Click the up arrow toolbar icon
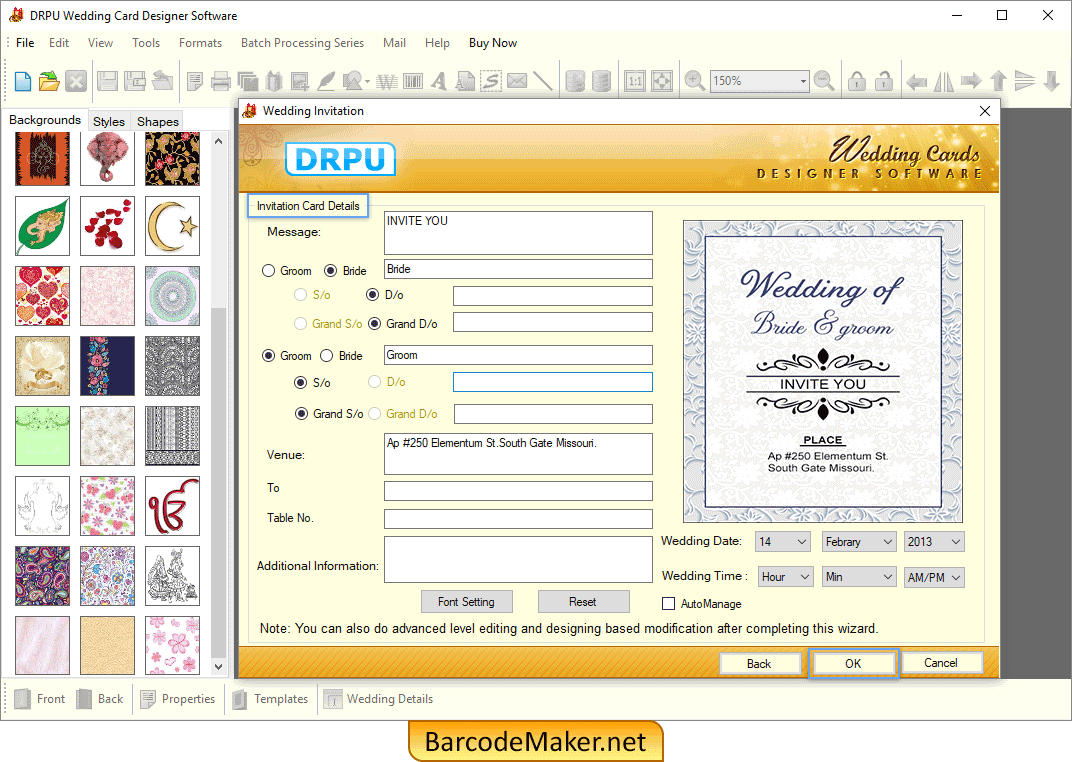The image size is (1072, 762). [998, 81]
